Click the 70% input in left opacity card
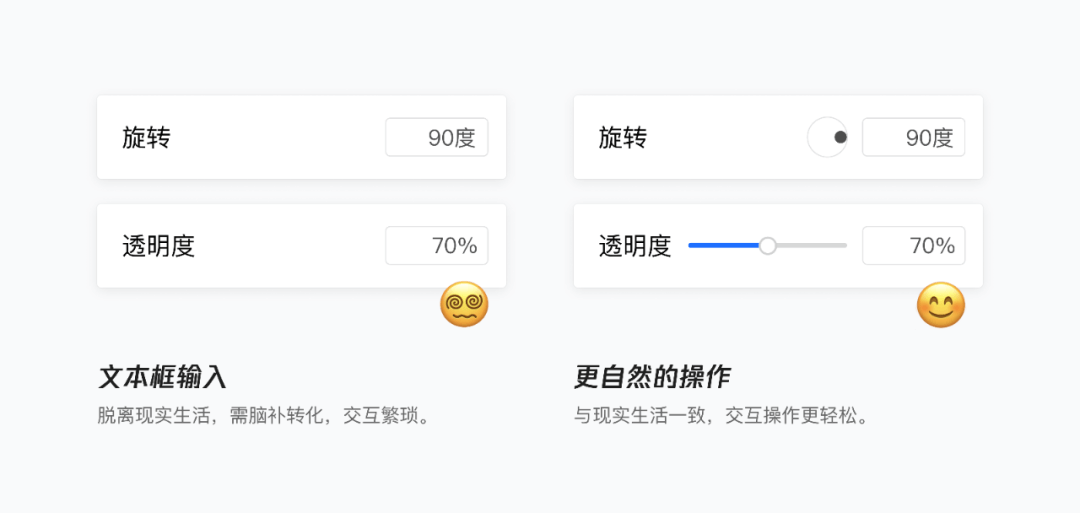The image size is (1080, 513). 437,245
